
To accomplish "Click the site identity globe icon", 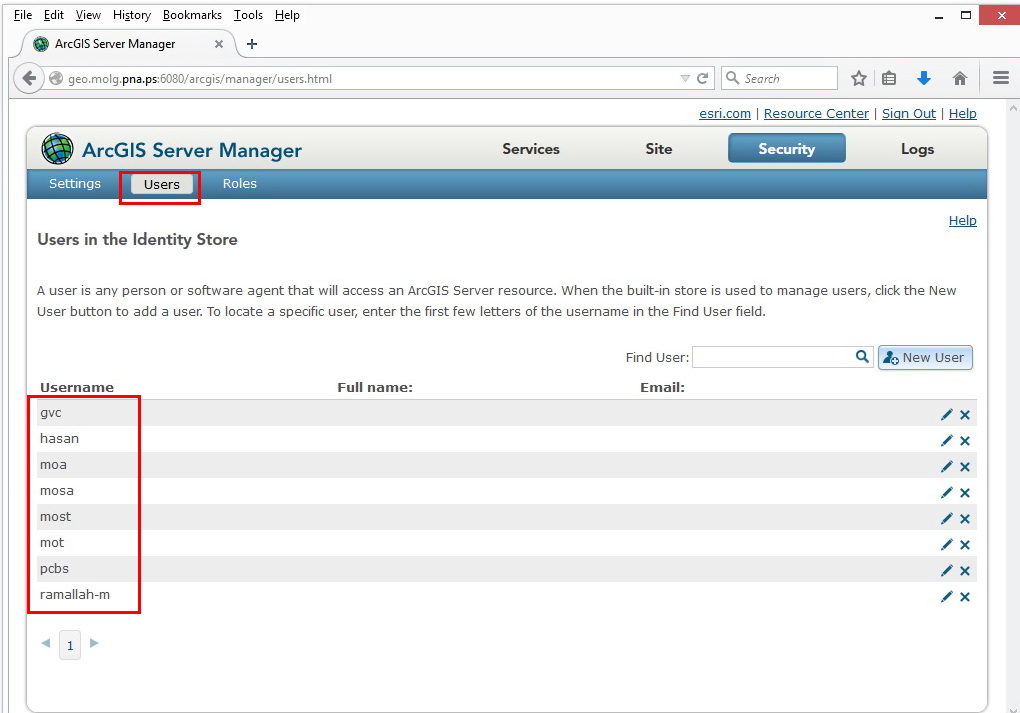I will pyautogui.click(x=57, y=79).
